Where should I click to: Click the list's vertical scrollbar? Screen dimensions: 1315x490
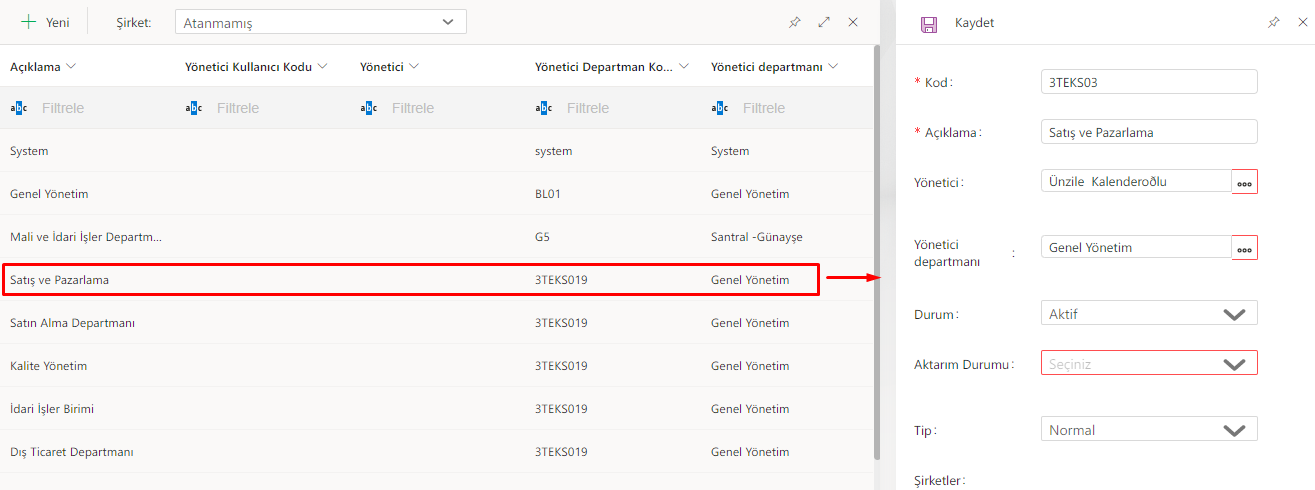coord(877,250)
